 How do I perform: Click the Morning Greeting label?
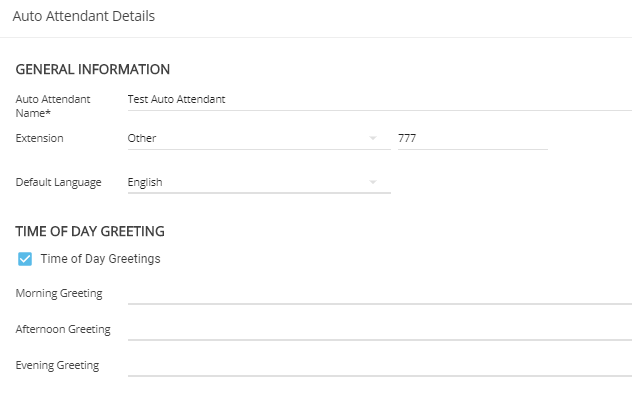click(59, 293)
